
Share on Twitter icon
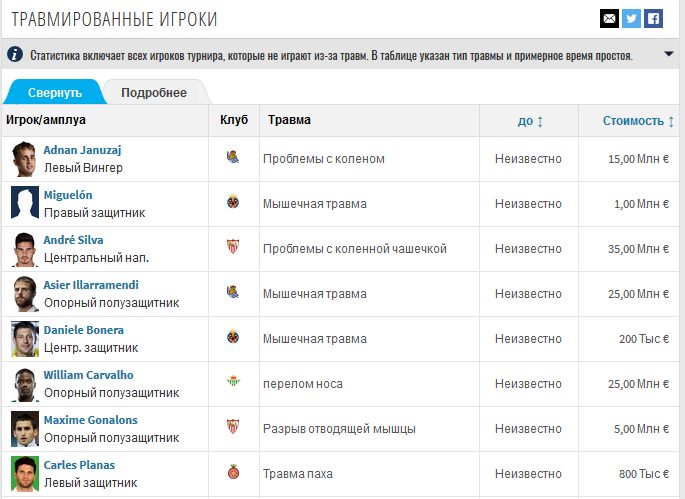click(631, 18)
